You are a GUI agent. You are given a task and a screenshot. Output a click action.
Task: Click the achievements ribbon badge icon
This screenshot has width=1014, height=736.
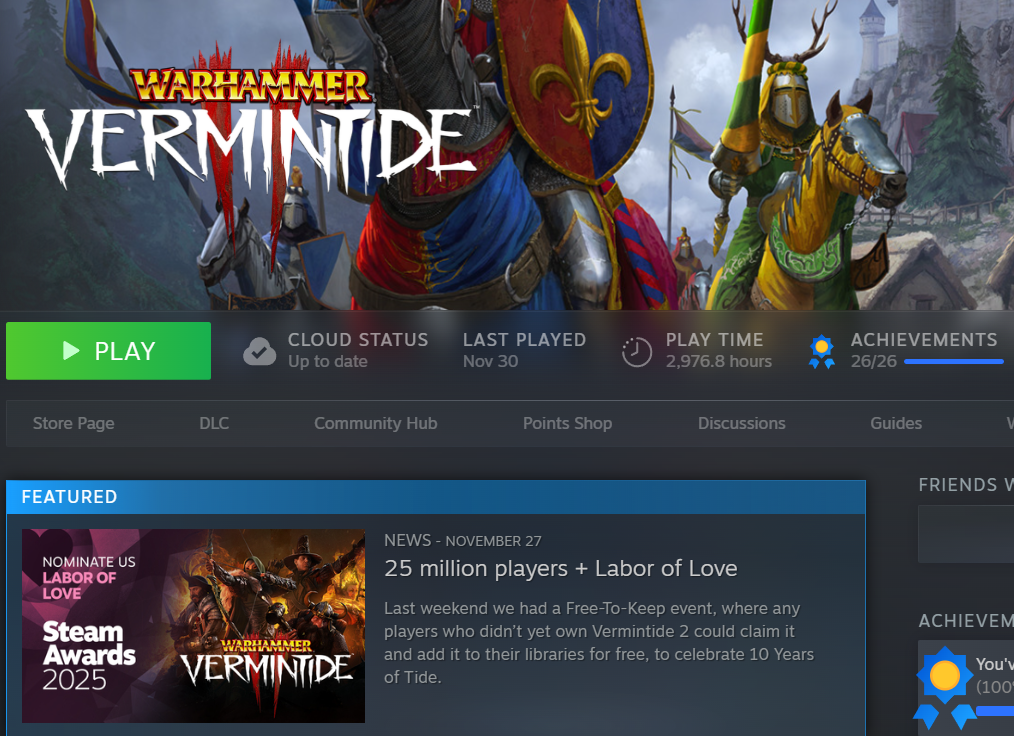point(821,352)
